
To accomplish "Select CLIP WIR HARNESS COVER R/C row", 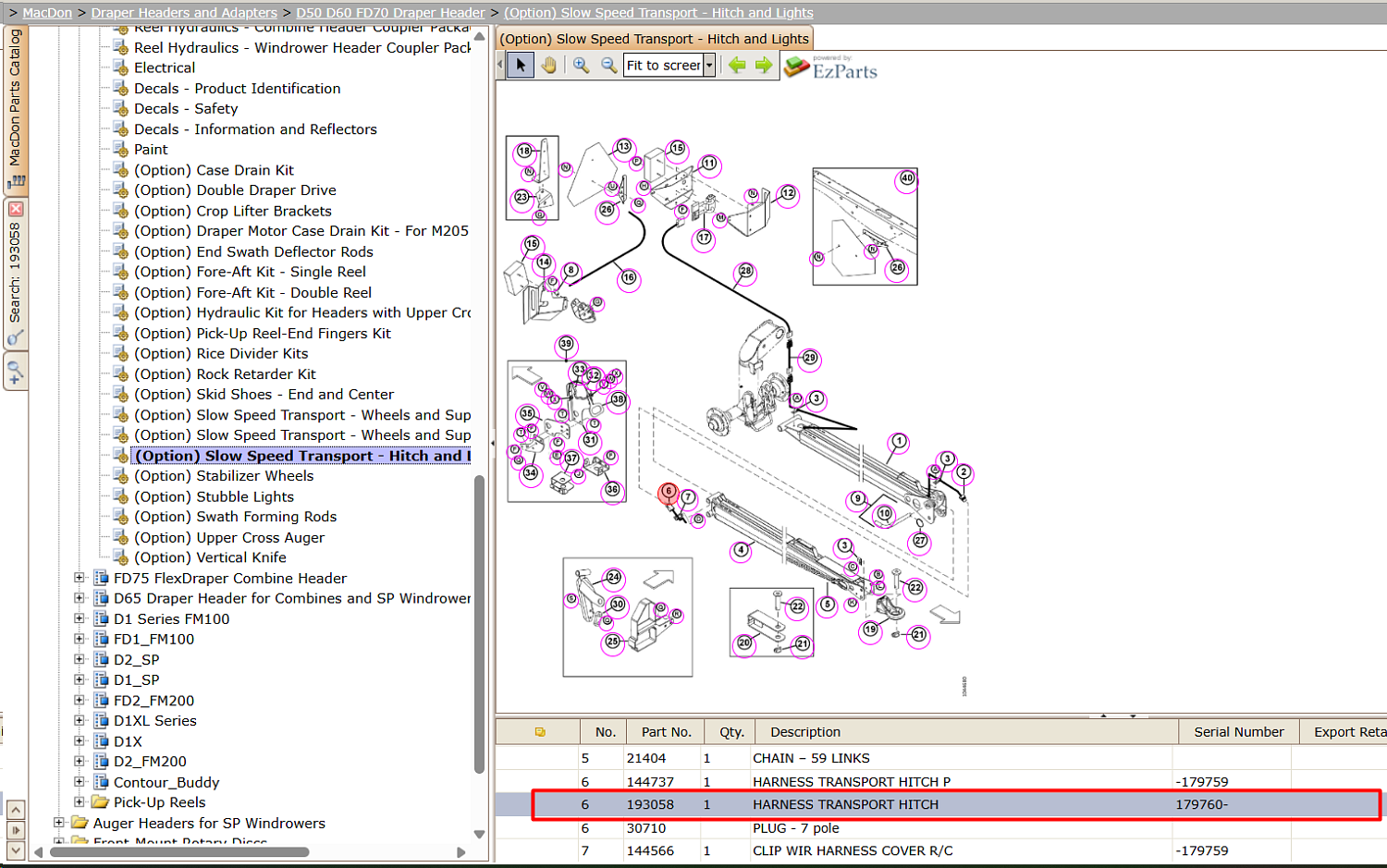I will (939, 850).
